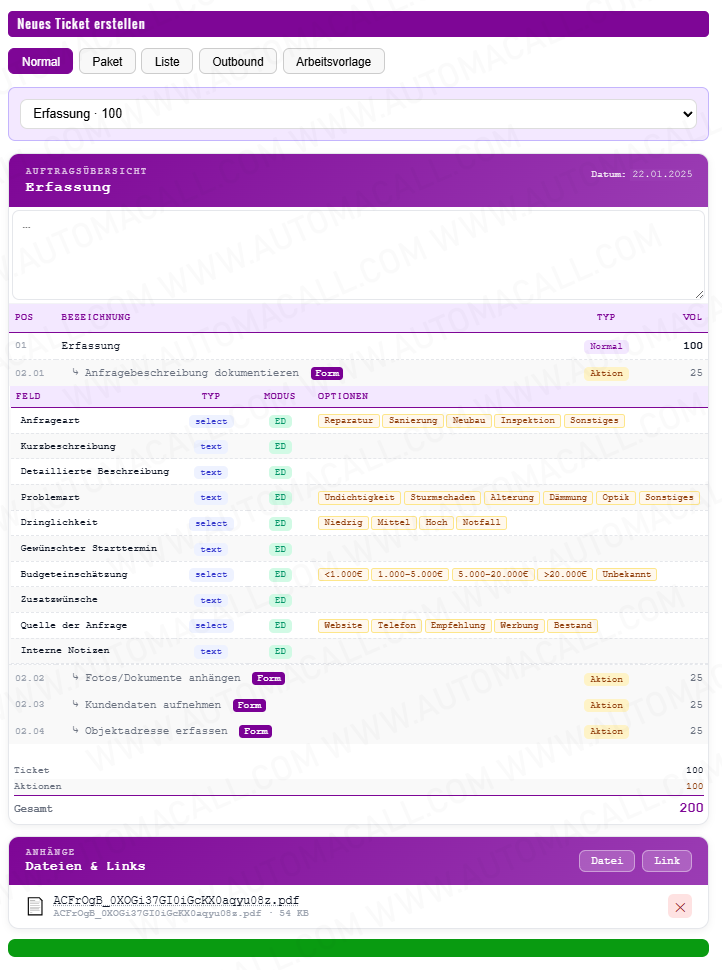Delete the attached PDF via red X
Screen dimensions: 722x970
[x=680, y=906]
